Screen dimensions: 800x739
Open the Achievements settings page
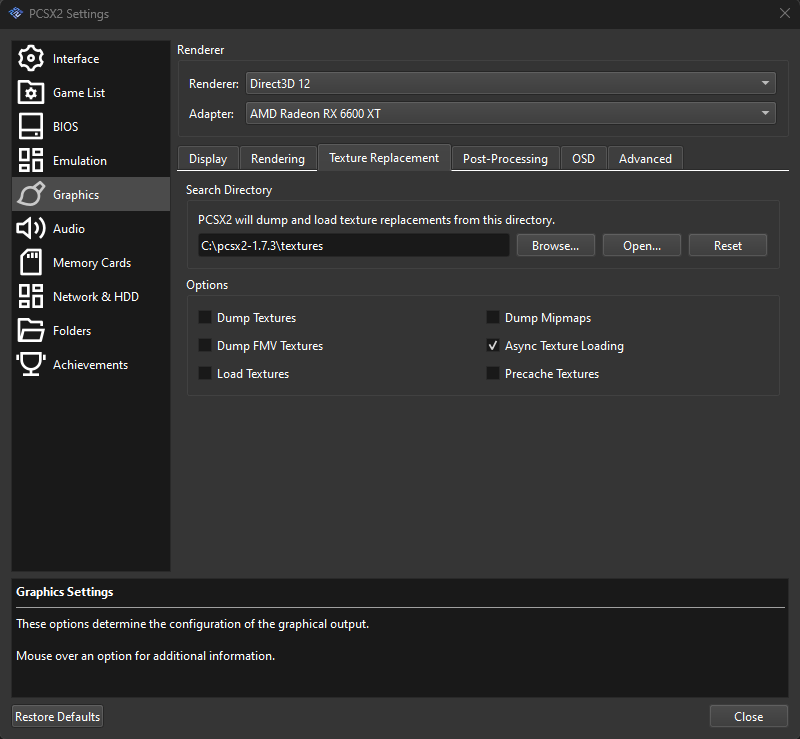click(90, 365)
